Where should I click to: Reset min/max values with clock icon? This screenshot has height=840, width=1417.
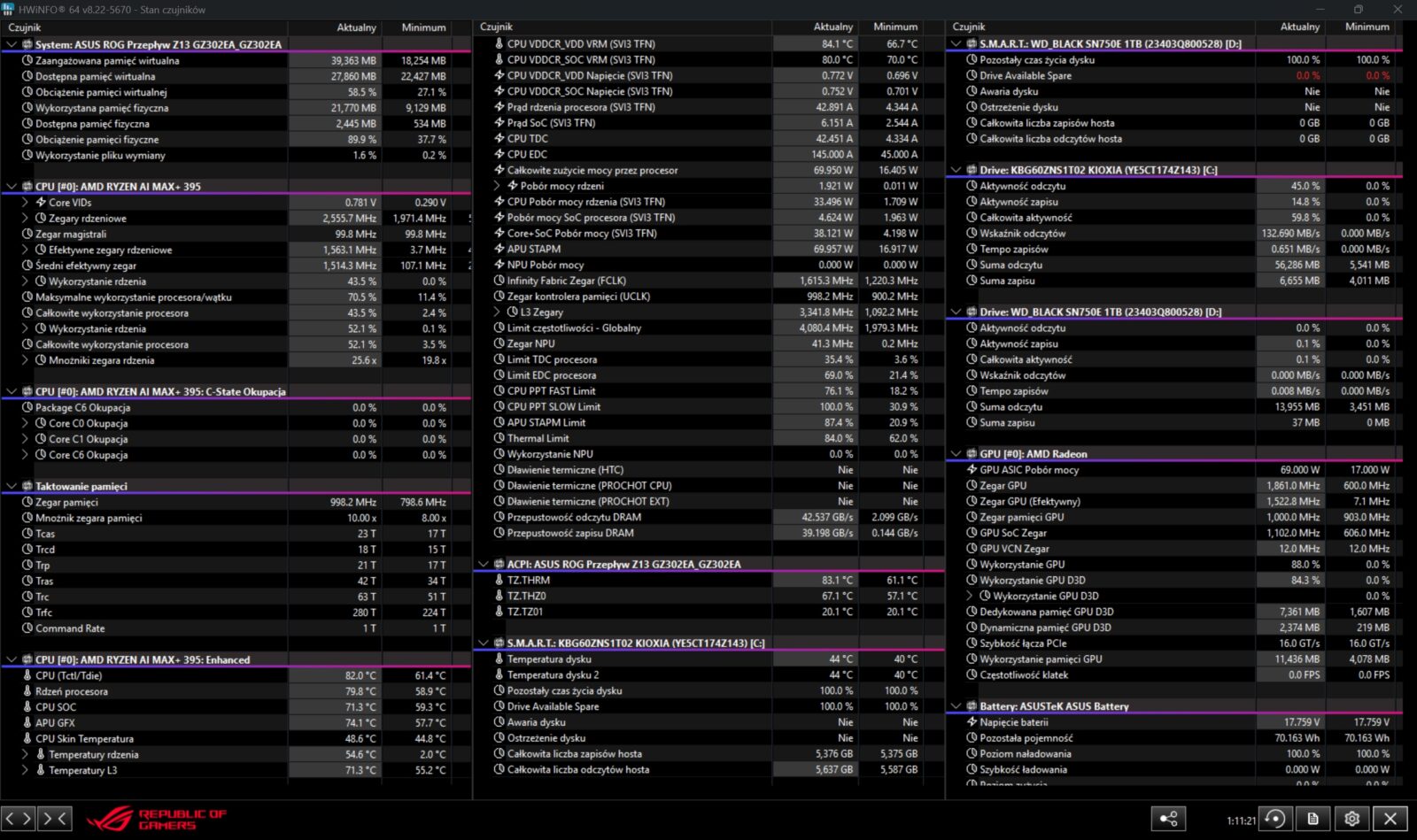[x=1274, y=819]
